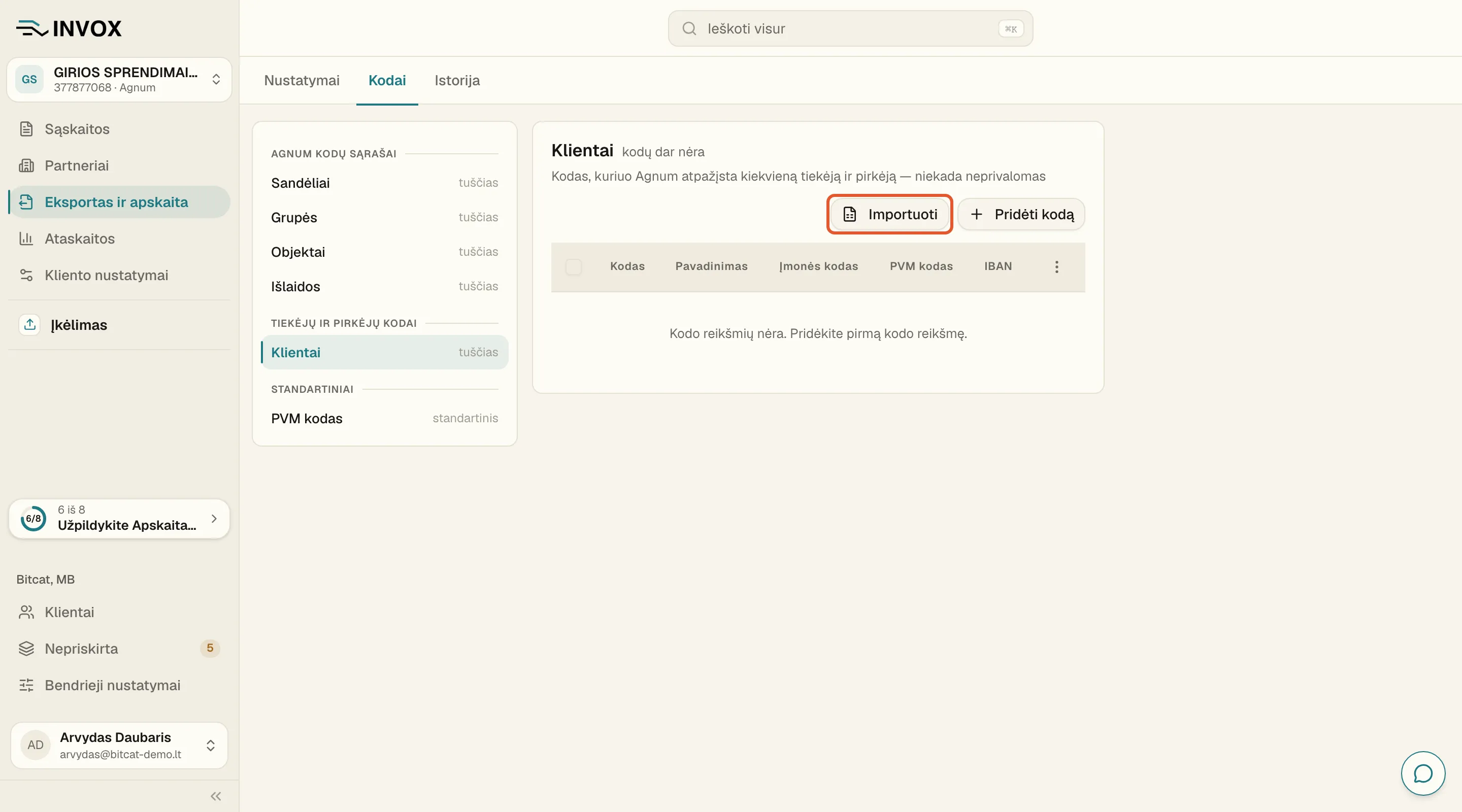1462x812 pixels.
Task: Open Sąskaitos invoices icon in sidebar
Action: (26, 129)
